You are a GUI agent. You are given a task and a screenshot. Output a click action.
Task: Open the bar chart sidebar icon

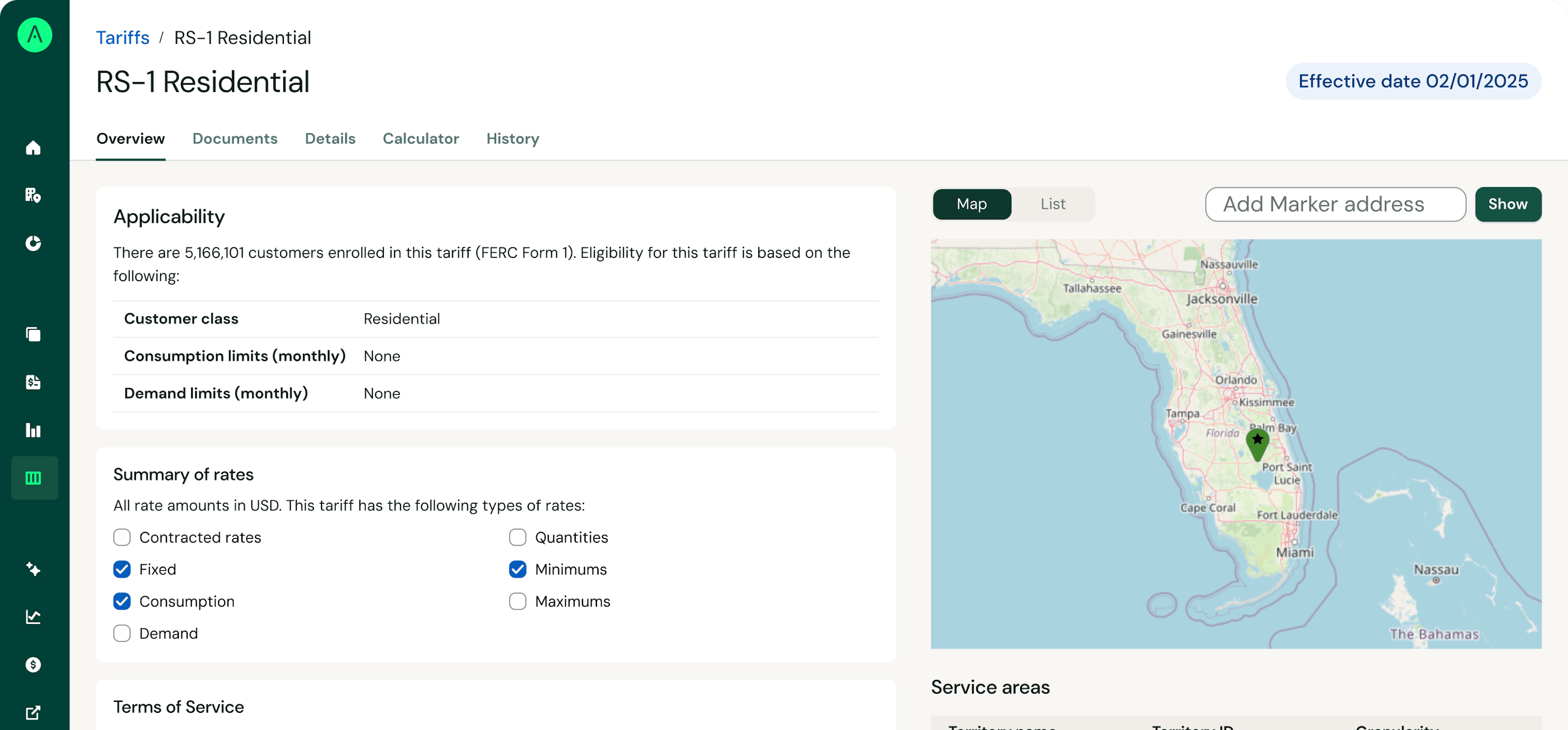pos(33,431)
